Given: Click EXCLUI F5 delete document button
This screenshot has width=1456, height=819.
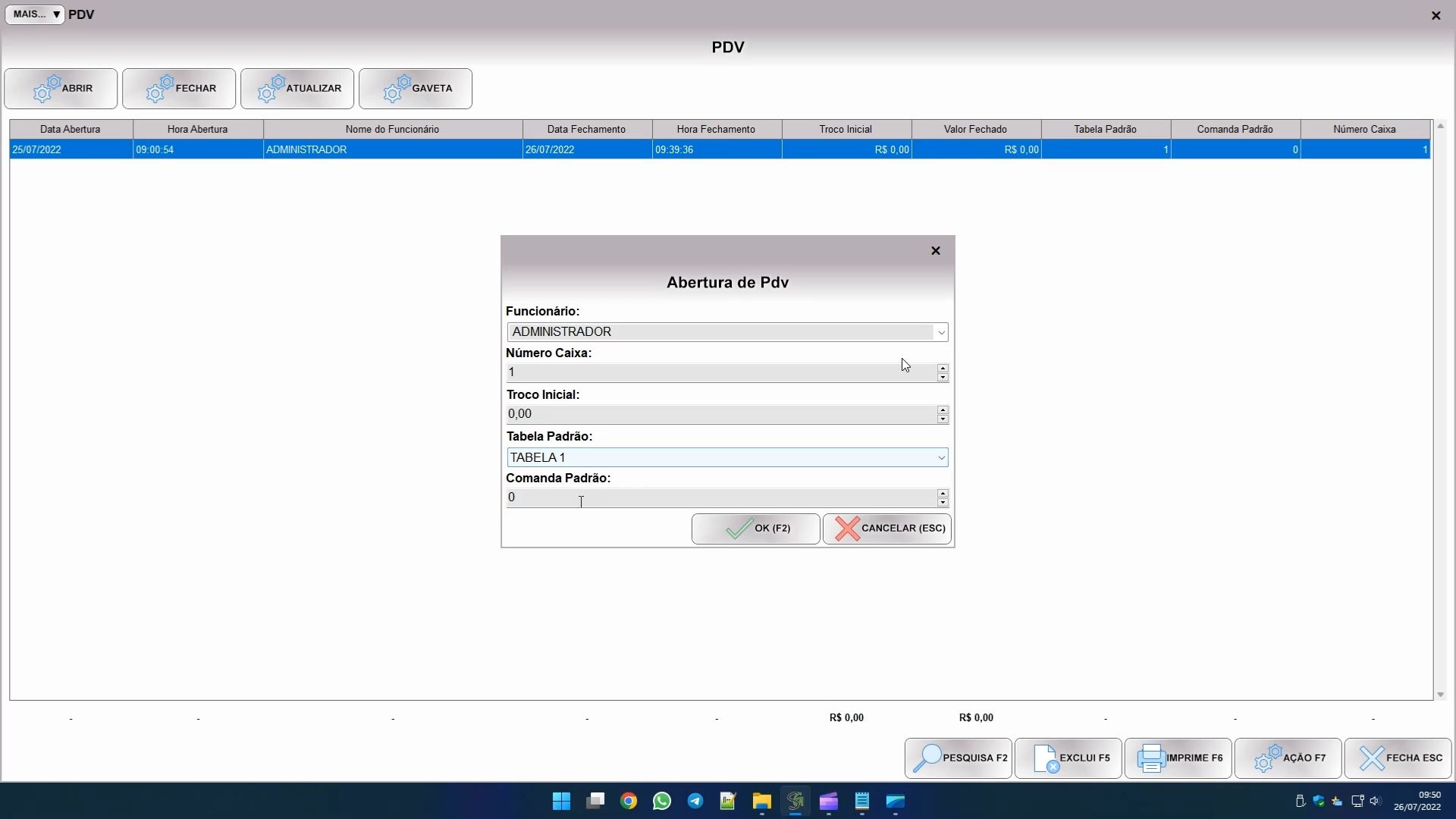Looking at the screenshot, I should pos(1068,758).
